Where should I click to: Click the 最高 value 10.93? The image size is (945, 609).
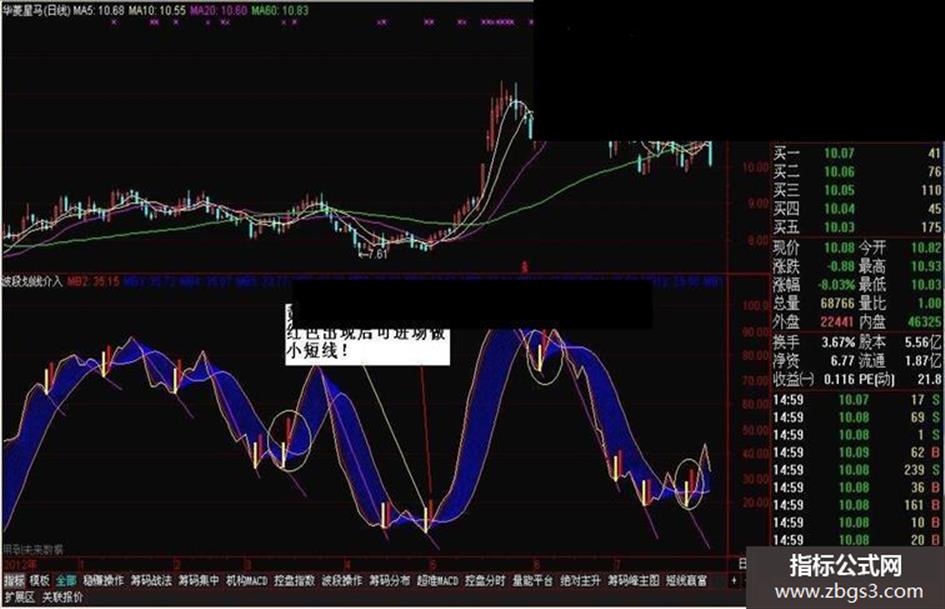(926, 266)
